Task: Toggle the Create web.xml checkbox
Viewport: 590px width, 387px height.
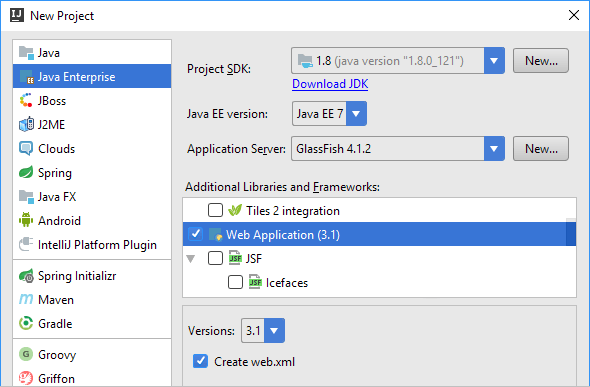Action: [x=200, y=361]
